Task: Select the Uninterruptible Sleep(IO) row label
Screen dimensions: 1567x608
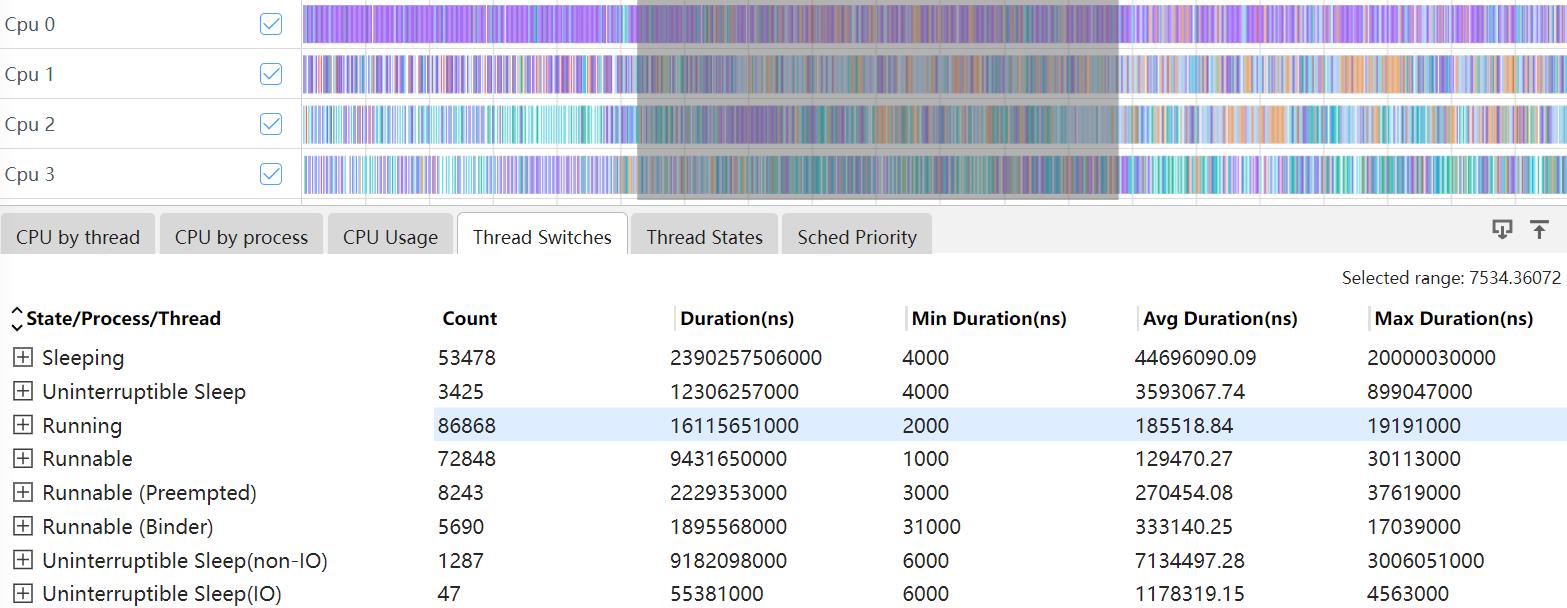Action: click(x=161, y=594)
